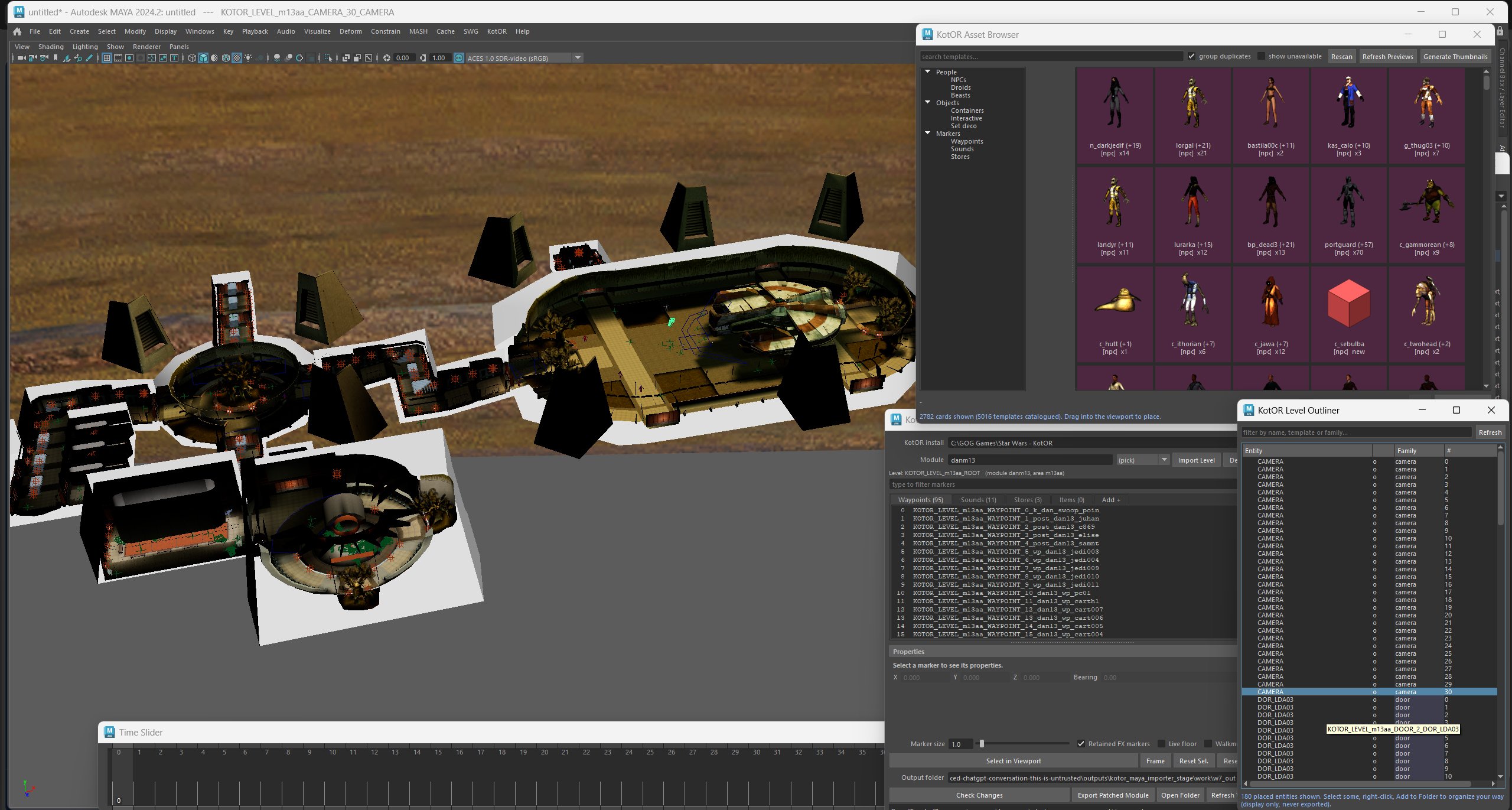The width and height of the screenshot is (1512, 810).
Task: Click the Refresh Previews button
Action: tap(1387, 57)
